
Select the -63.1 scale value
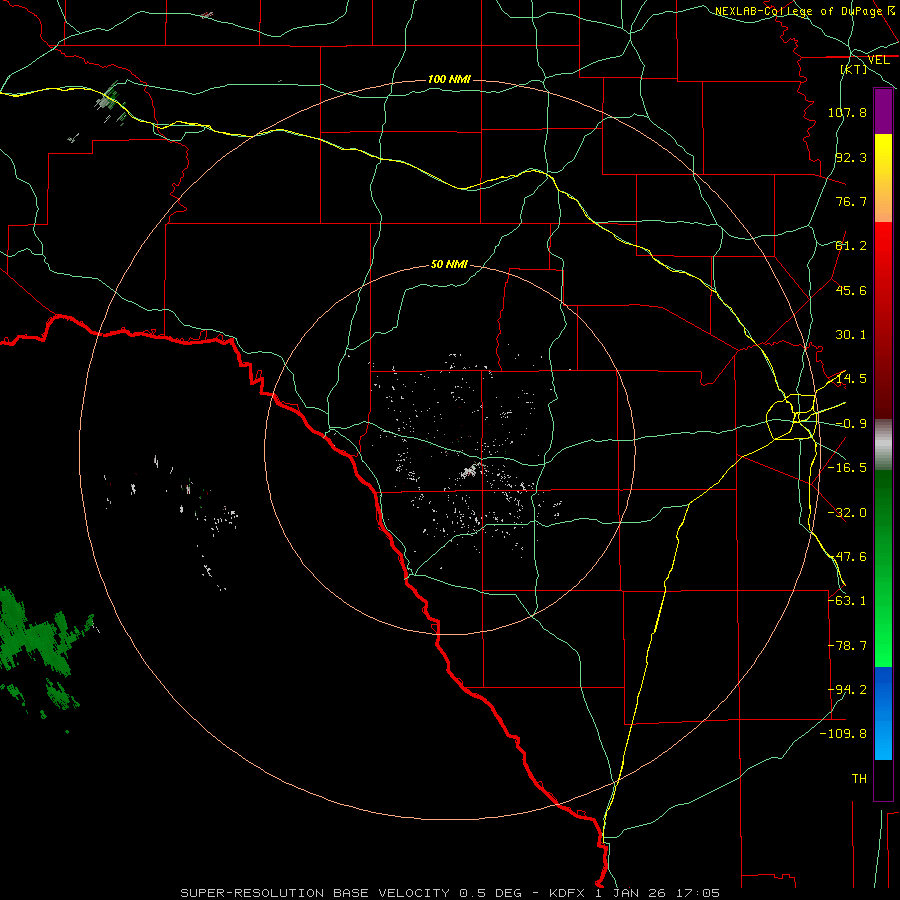847,601
